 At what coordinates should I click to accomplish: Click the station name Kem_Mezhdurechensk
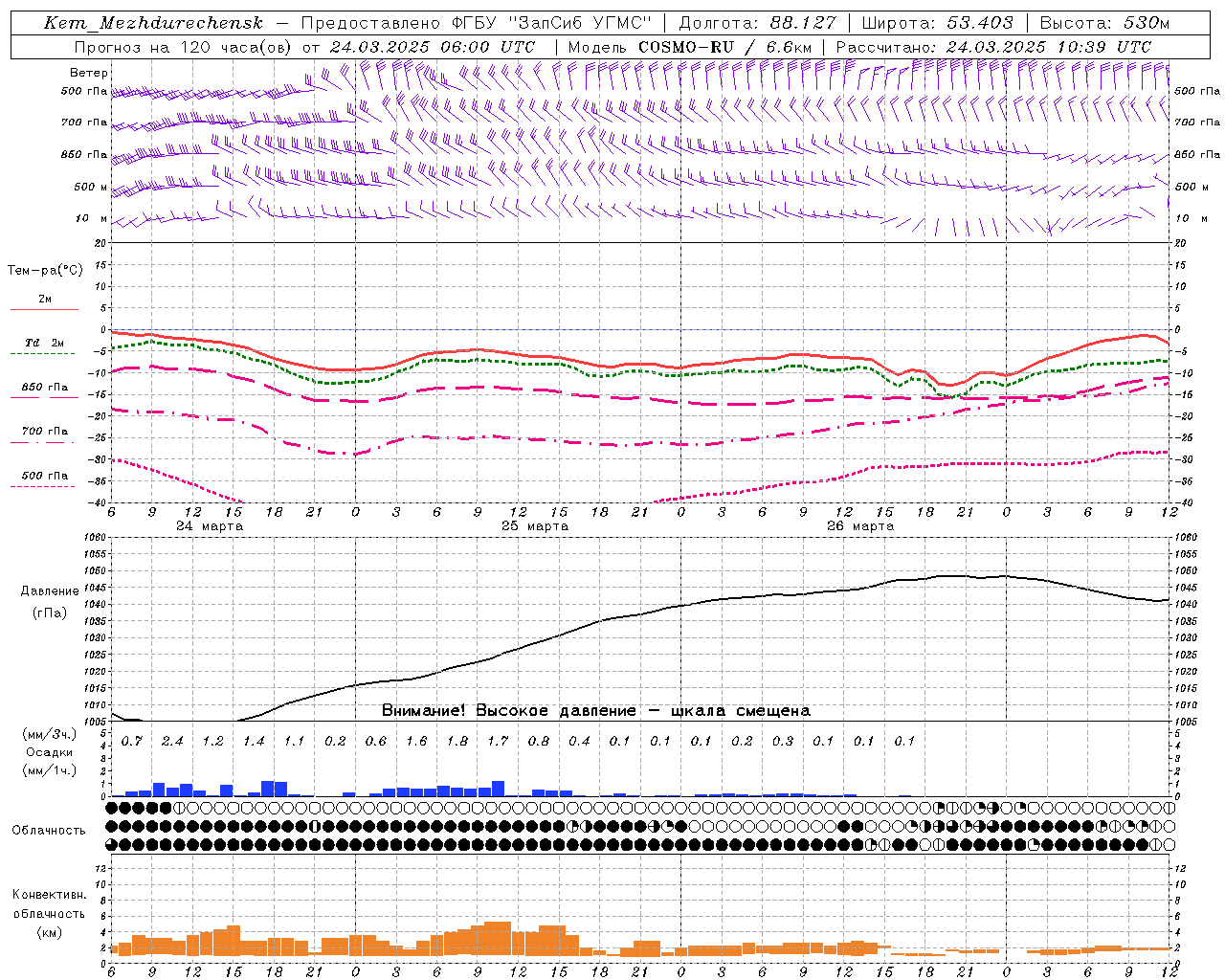pos(153,23)
